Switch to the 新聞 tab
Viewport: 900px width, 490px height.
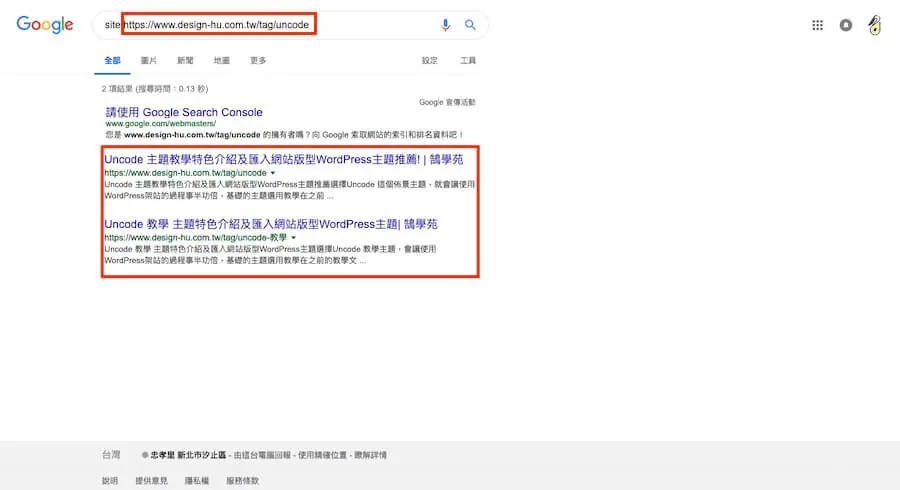tap(185, 60)
